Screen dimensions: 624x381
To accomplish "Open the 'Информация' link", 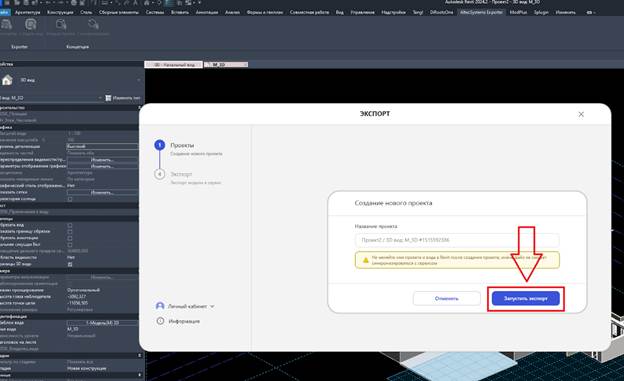I will pos(184,321).
